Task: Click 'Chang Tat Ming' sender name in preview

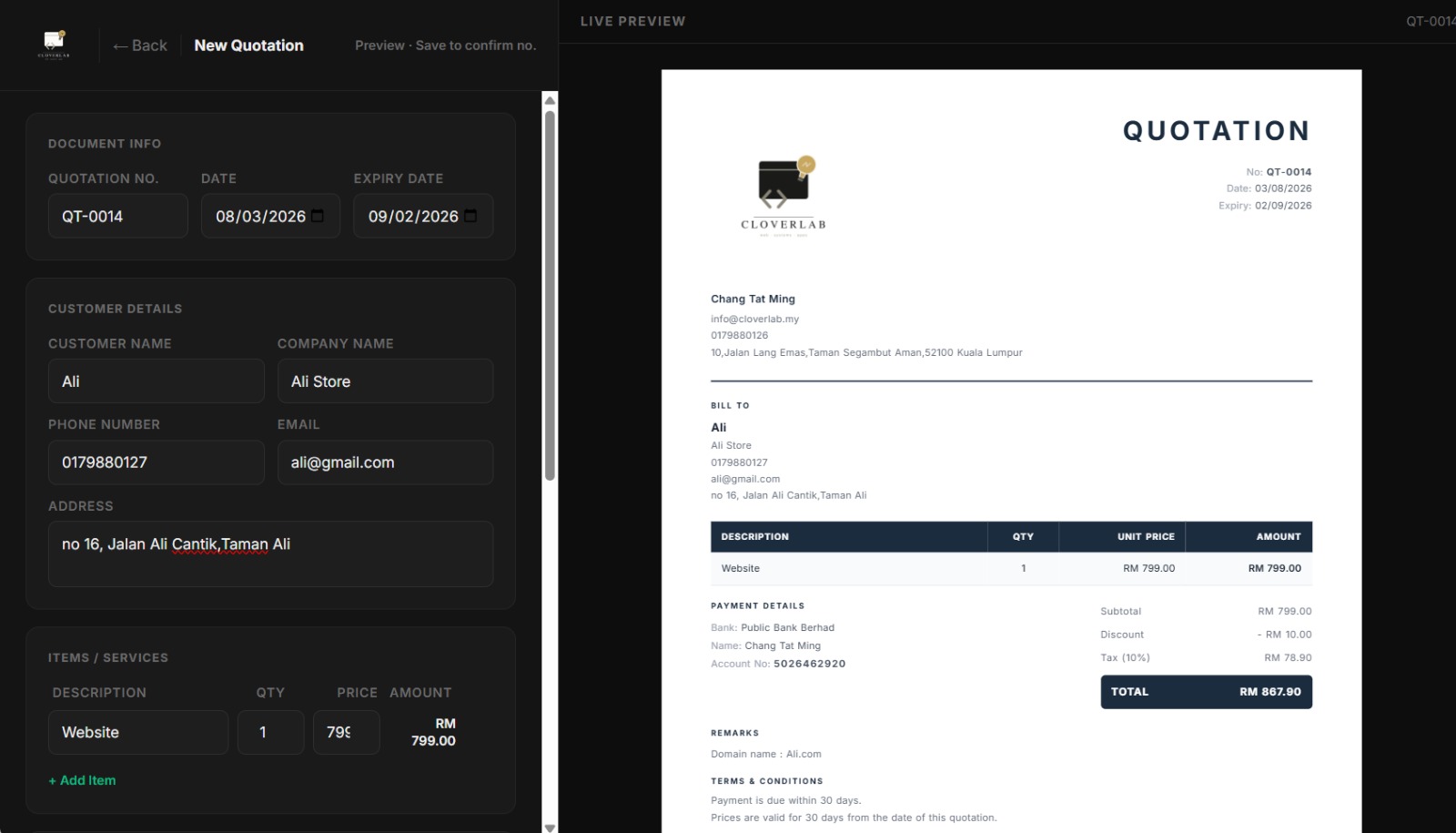Action: (753, 299)
